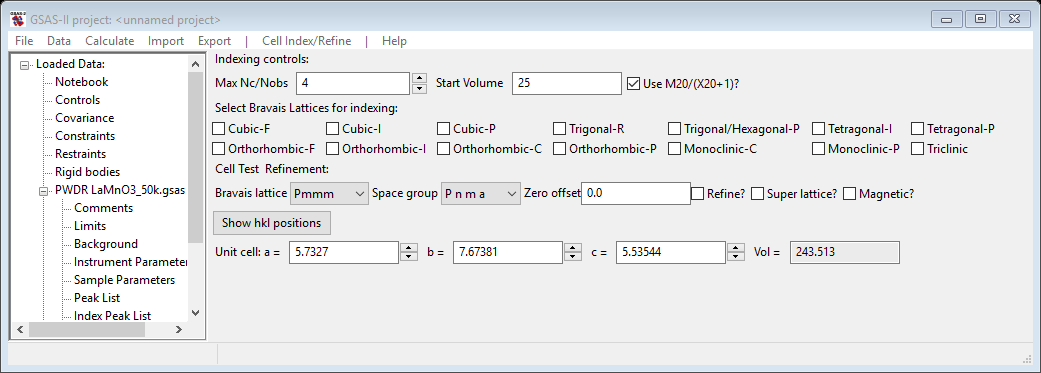Enable Trigonal-R Bravais lattice
This screenshot has height=373, width=1041.
(x=560, y=128)
